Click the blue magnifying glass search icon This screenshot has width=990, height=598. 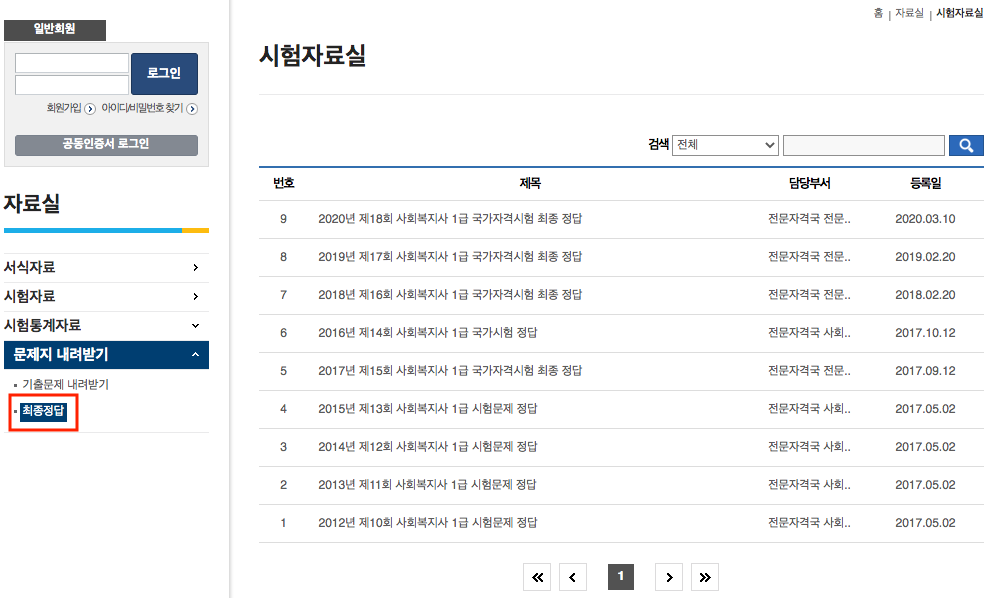point(965,144)
